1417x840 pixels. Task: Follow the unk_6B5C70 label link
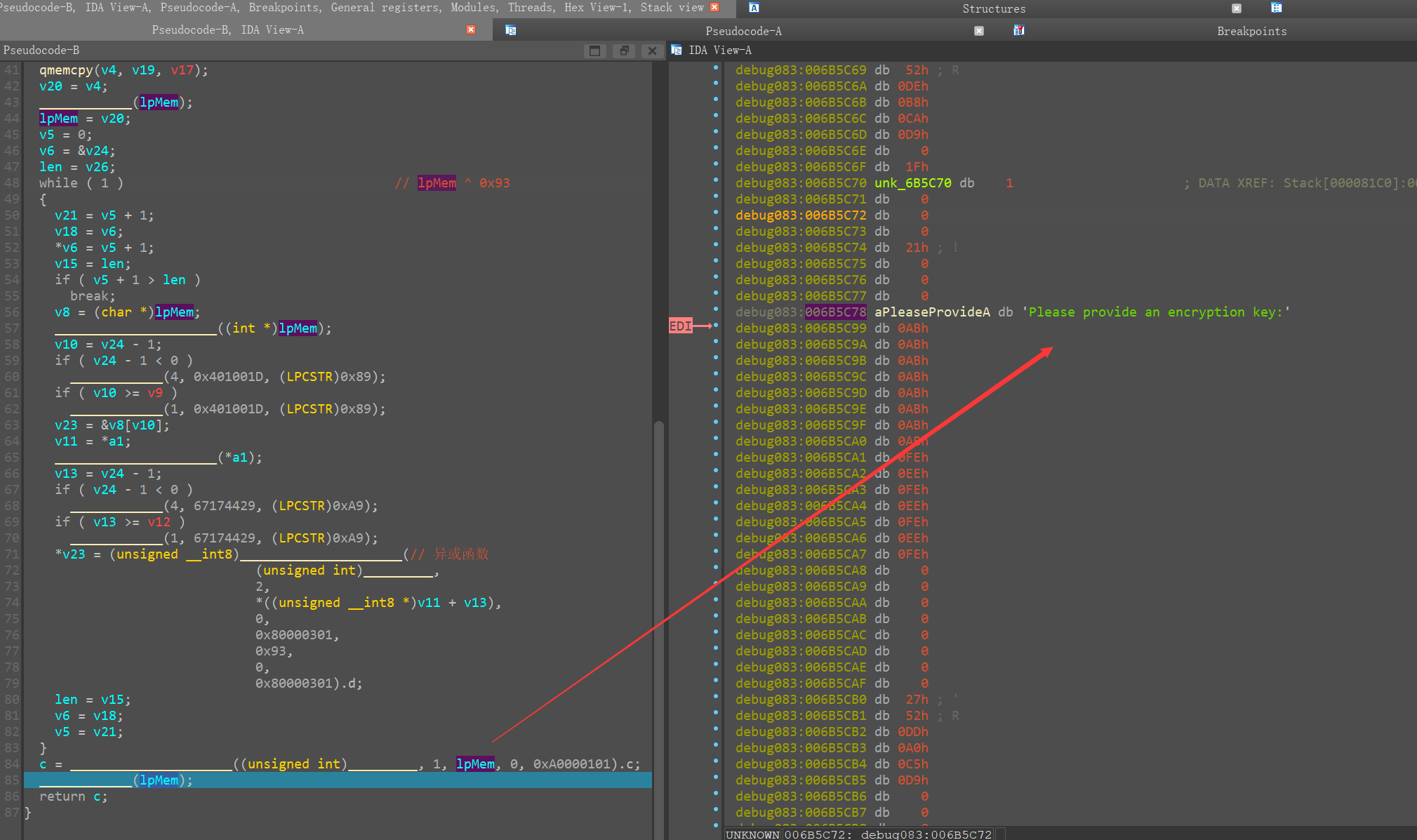912,183
